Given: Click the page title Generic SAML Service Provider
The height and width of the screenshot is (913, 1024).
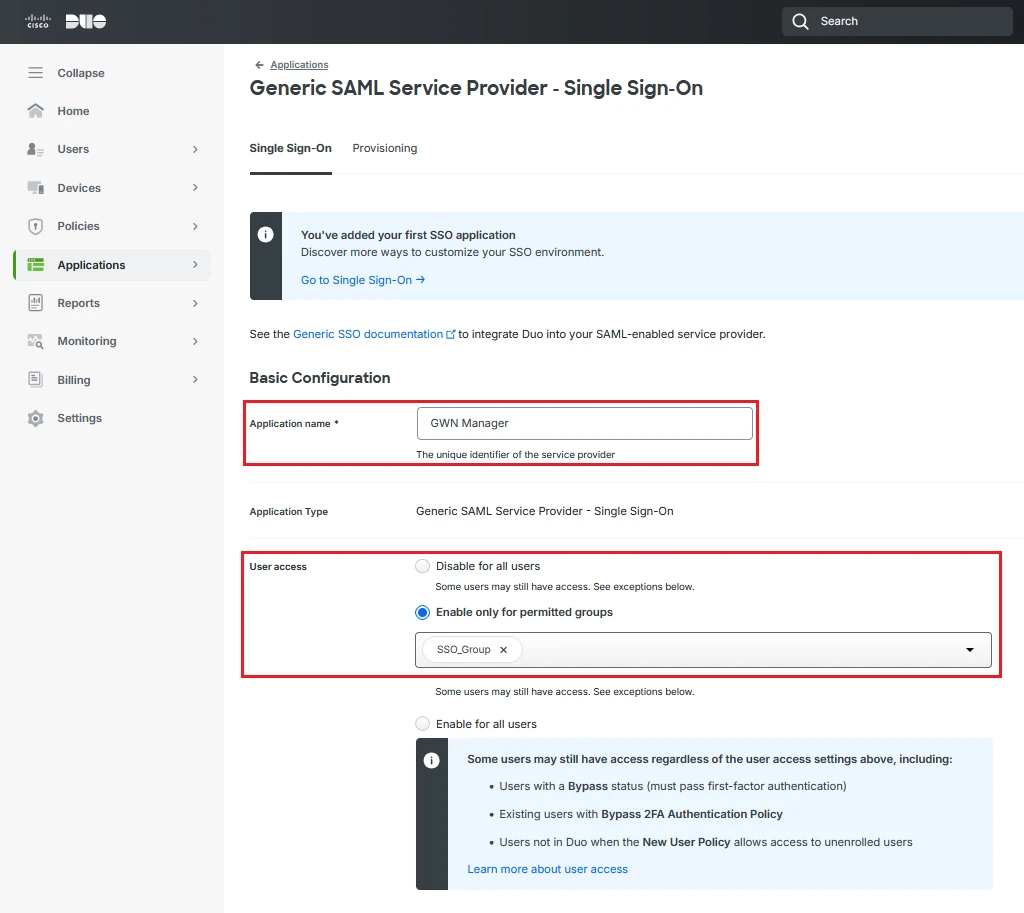Looking at the screenshot, I should click(x=476, y=88).
